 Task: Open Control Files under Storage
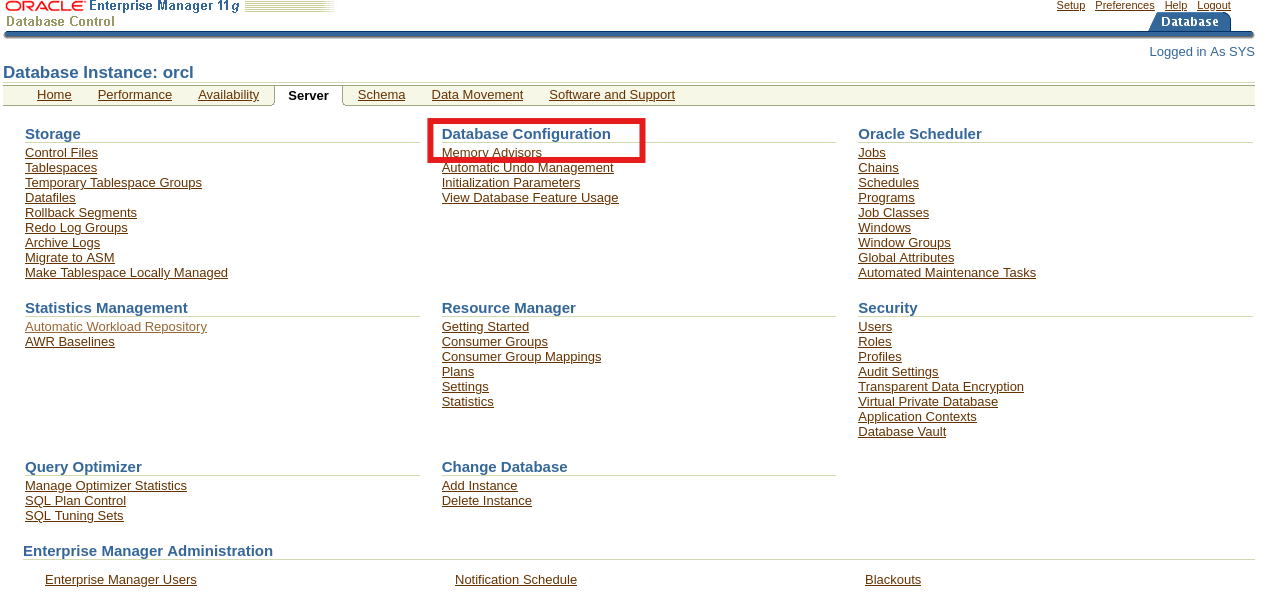click(61, 153)
